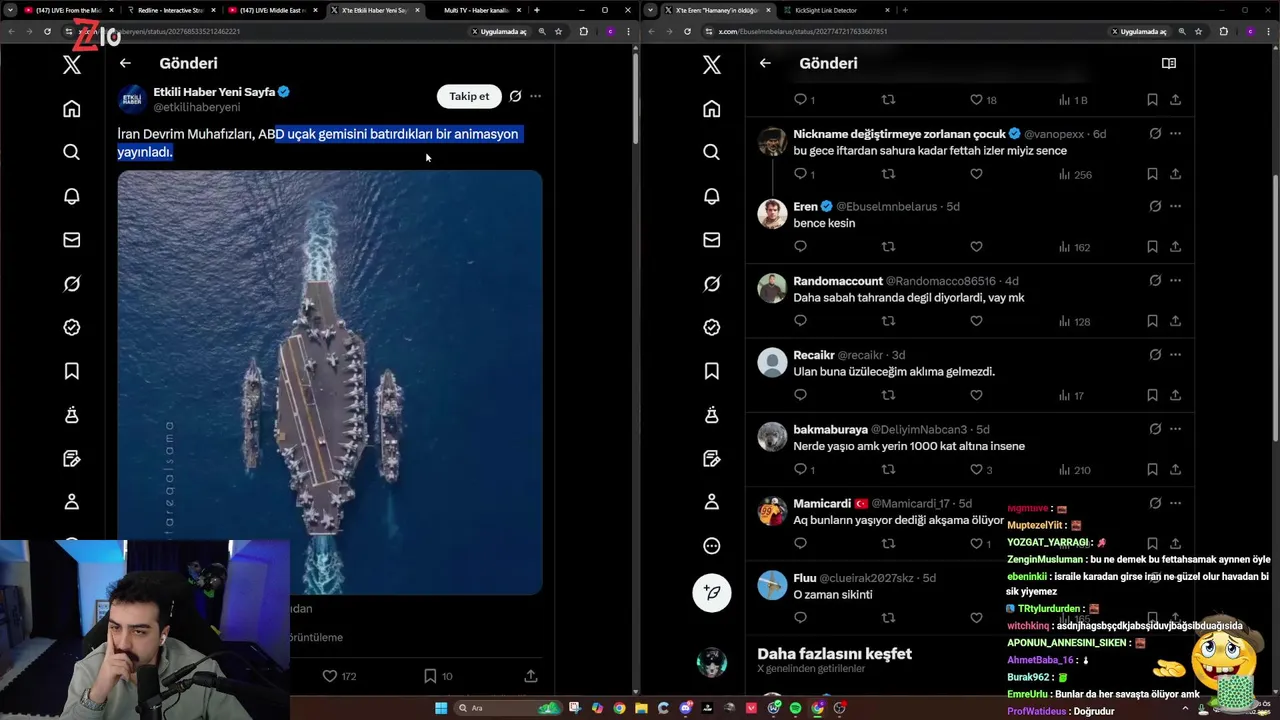
Task: Switch to '(147) LIVE: Middle East' tab
Action: click(273, 10)
